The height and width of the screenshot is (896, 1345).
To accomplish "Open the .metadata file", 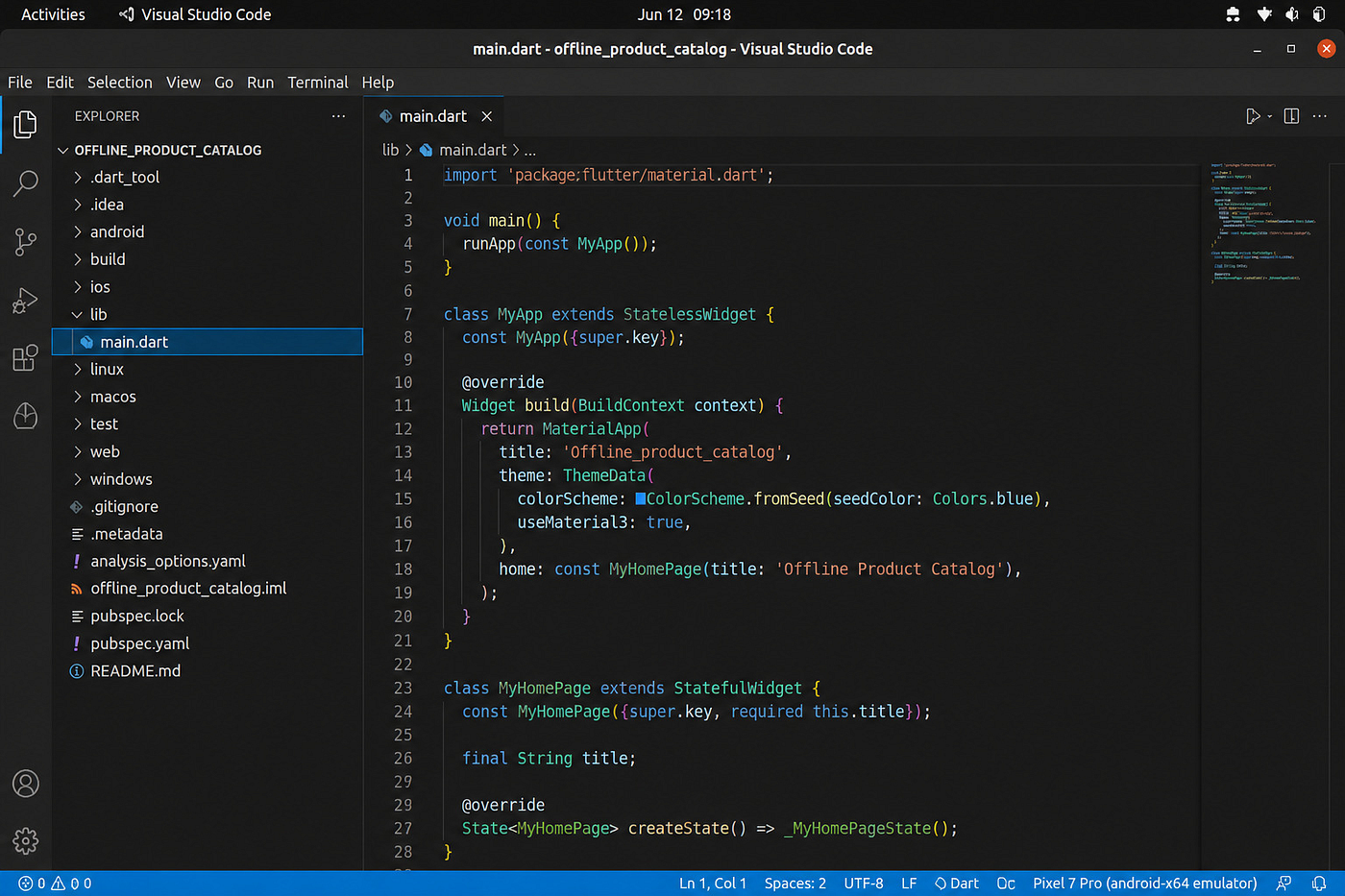I will 207,534.
